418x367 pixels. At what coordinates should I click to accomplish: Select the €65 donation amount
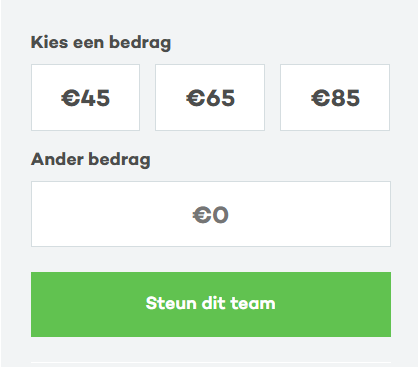pos(210,97)
